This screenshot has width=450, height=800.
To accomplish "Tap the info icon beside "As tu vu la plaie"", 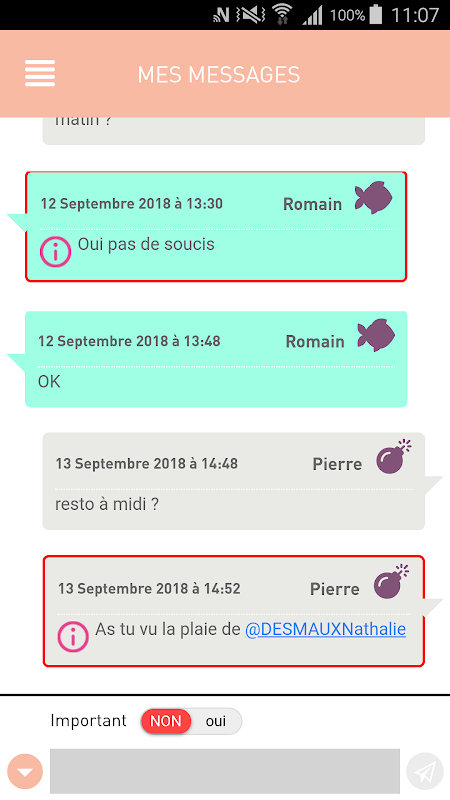I will coord(73,637).
